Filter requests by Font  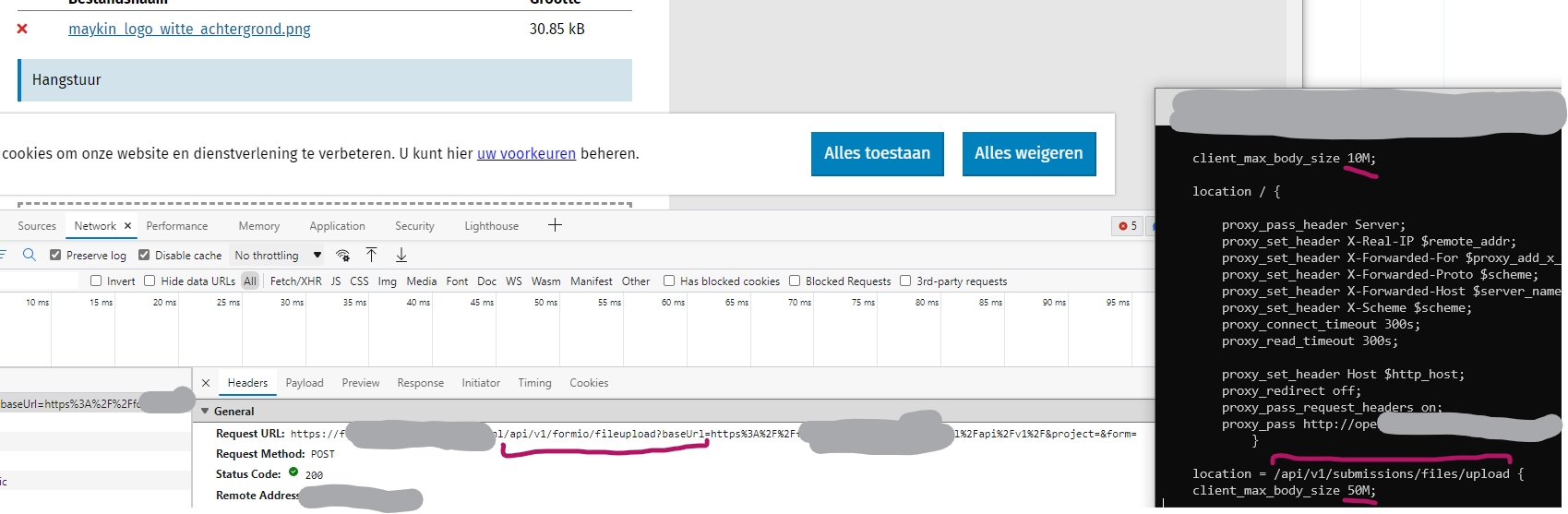click(x=457, y=281)
